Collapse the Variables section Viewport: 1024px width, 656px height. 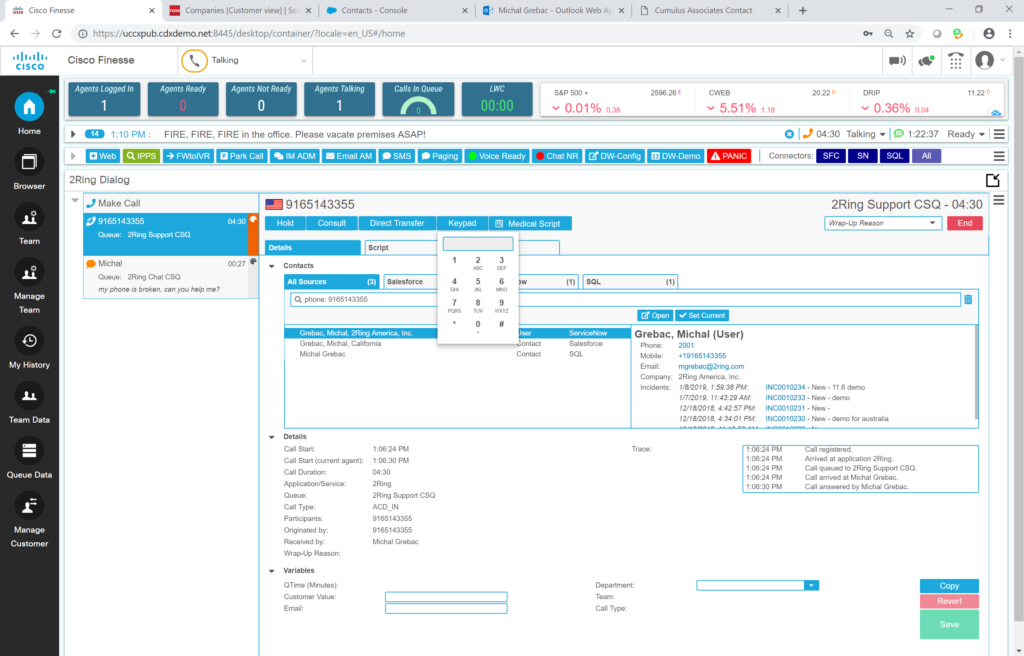click(x=271, y=570)
